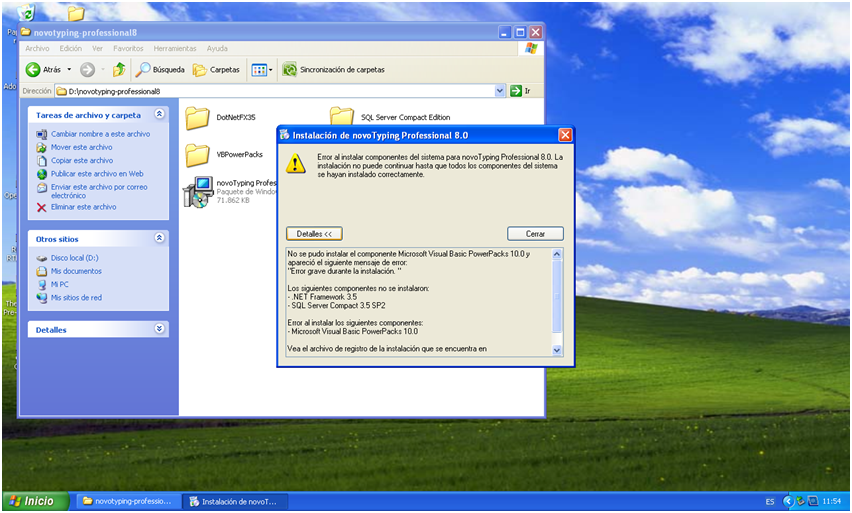Click the Inicio start button
This screenshot has width=852, height=513.
(36, 501)
